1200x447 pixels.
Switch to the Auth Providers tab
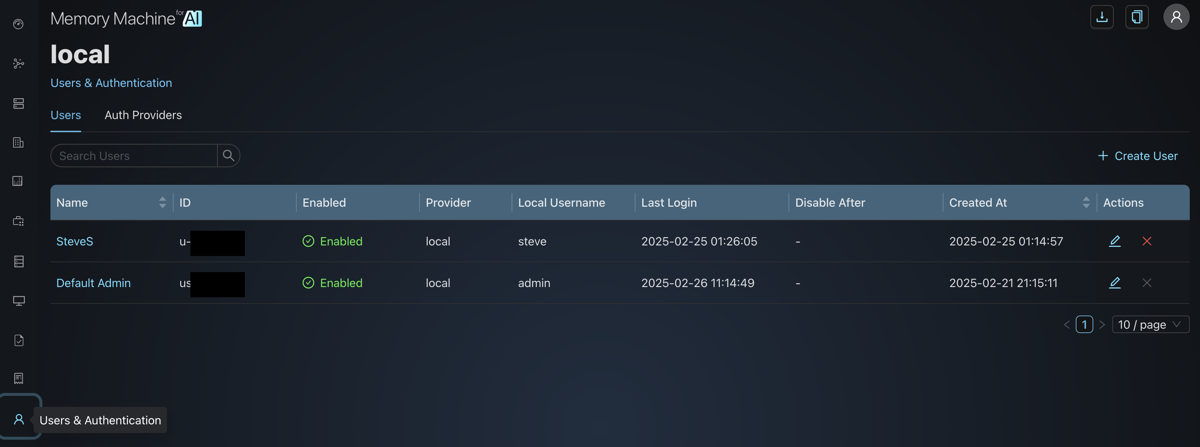click(143, 115)
